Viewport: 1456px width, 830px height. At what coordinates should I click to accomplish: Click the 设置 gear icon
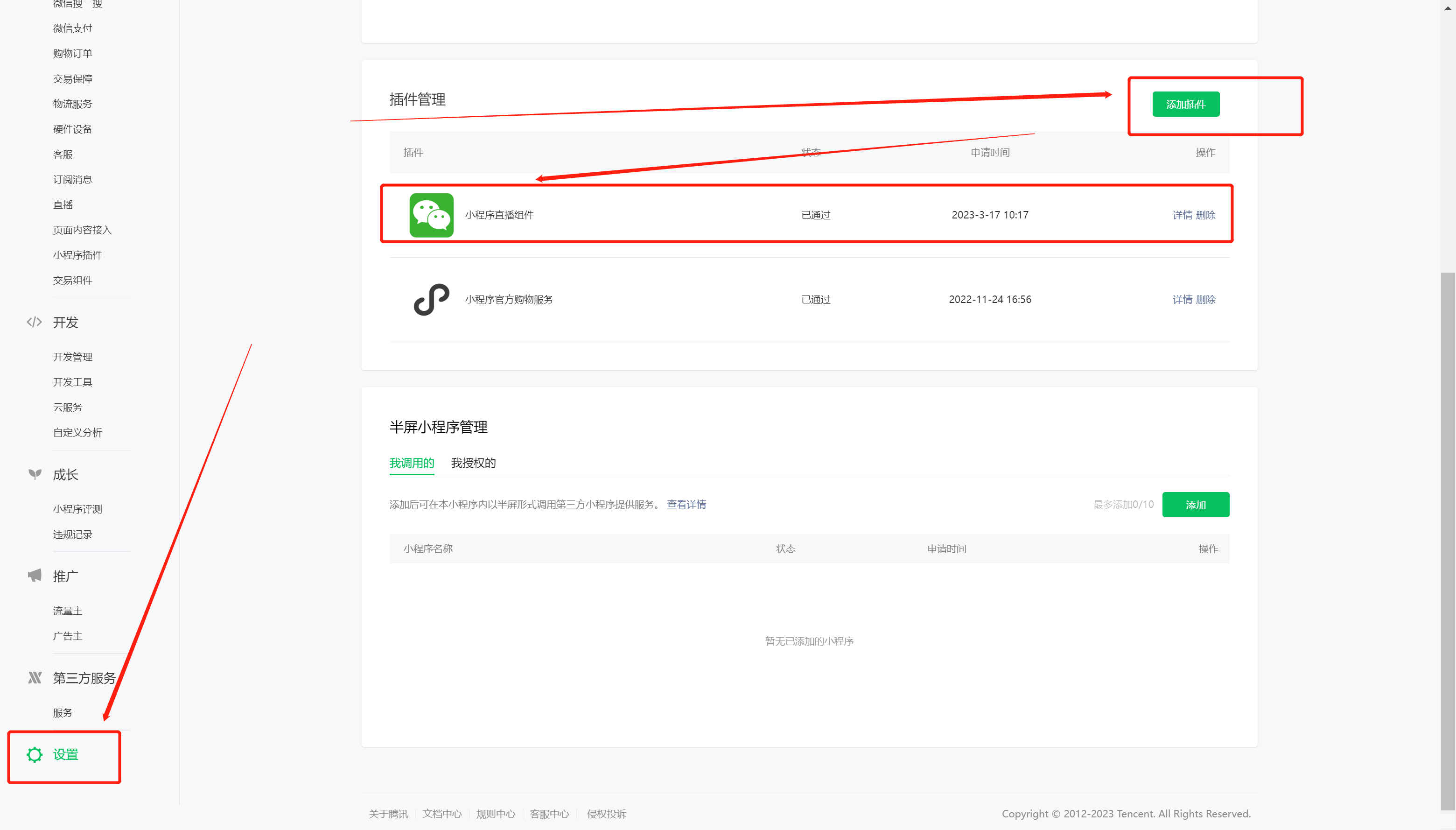pos(34,754)
